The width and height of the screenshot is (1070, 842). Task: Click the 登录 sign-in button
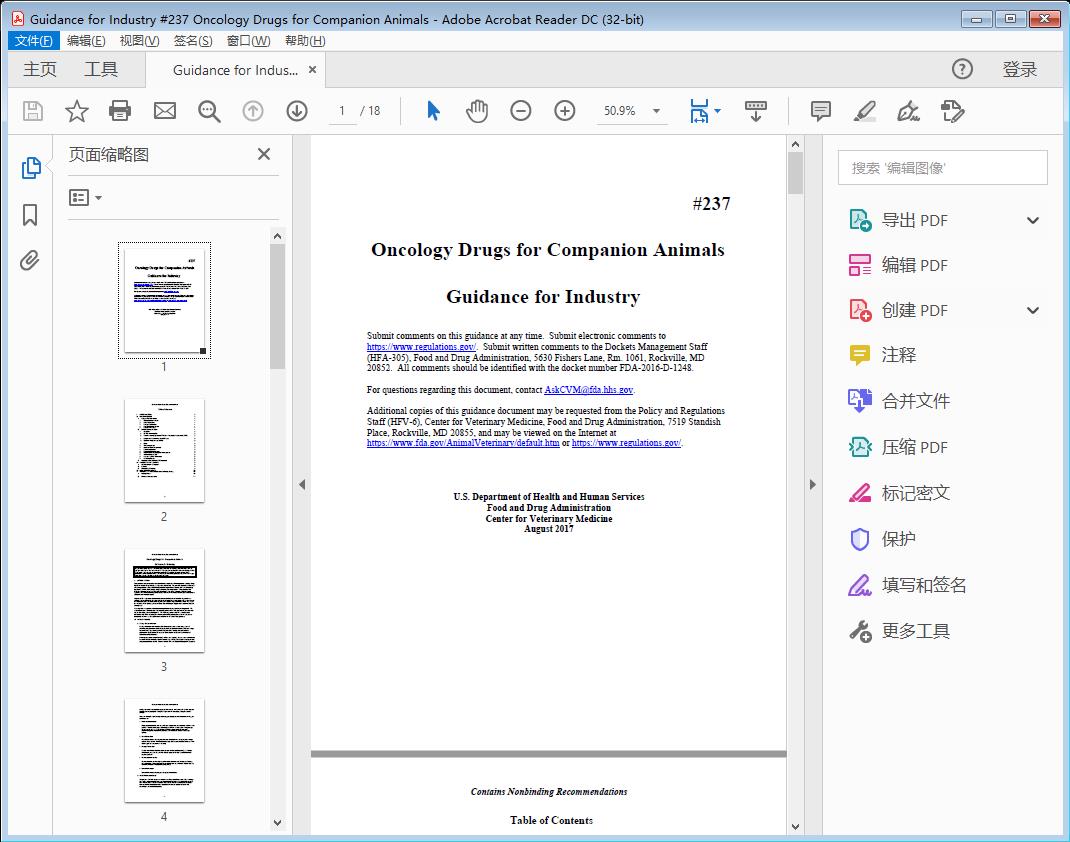(1019, 69)
